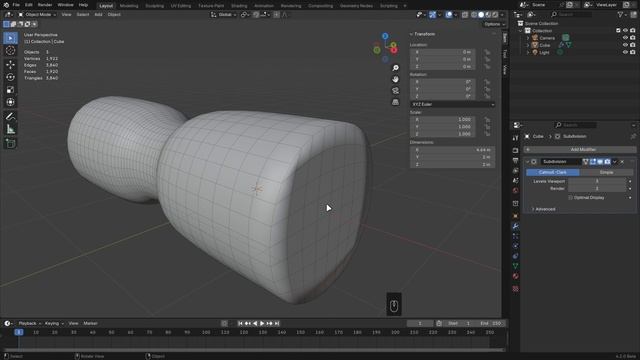The width and height of the screenshot is (640, 360).
Task: Open the Material properties tab icon
Action: tap(516, 276)
